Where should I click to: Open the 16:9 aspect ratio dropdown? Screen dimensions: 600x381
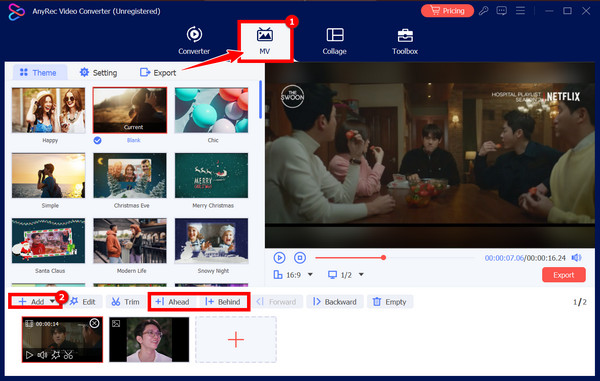[293, 275]
